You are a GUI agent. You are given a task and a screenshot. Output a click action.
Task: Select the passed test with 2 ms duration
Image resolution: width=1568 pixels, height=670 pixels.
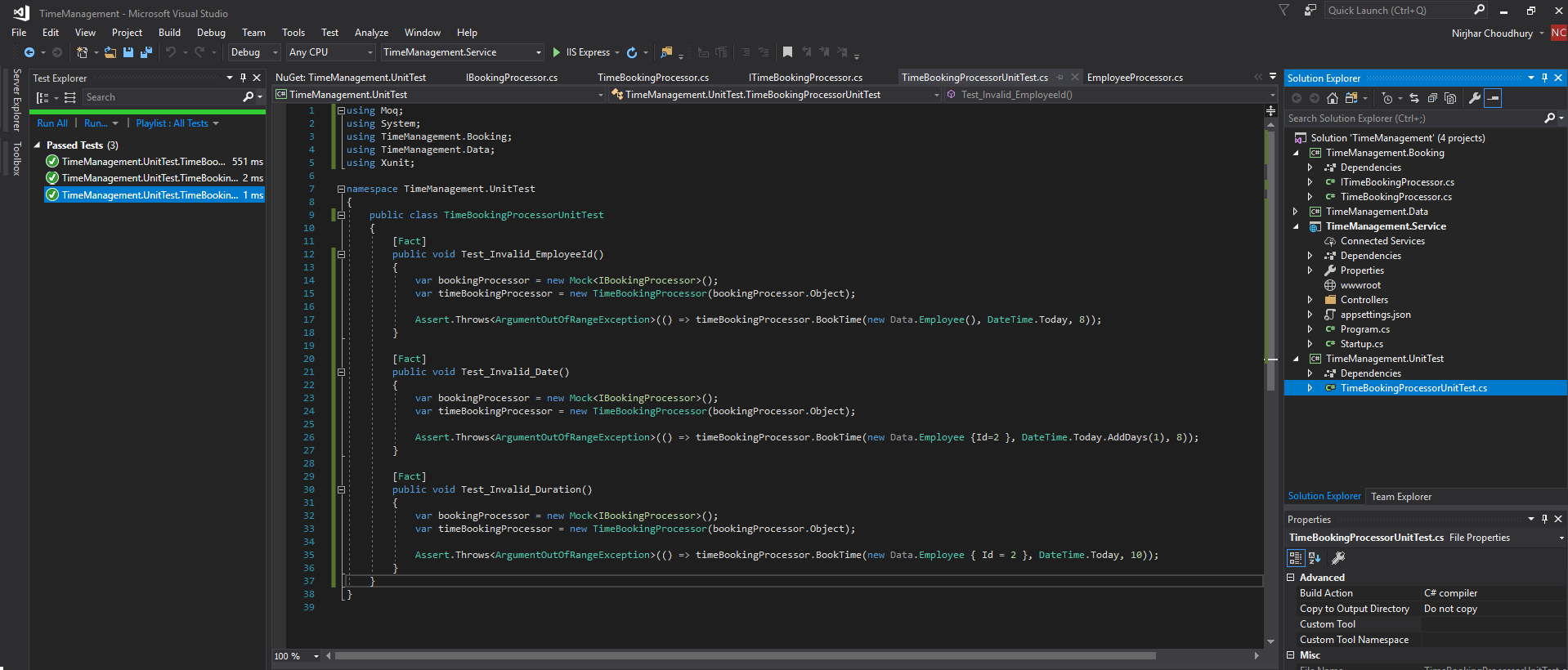click(x=154, y=178)
